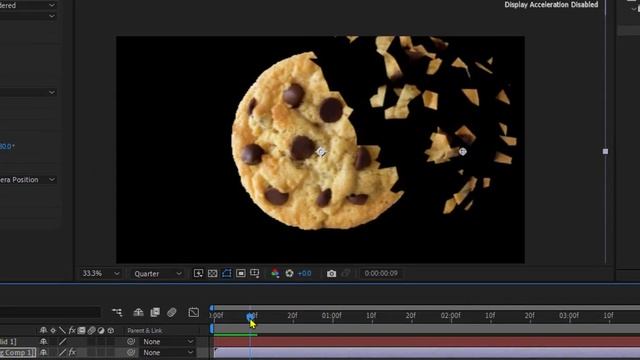
Task: Click the timeline layer search field
Action: pyautogui.click(x=50, y=313)
